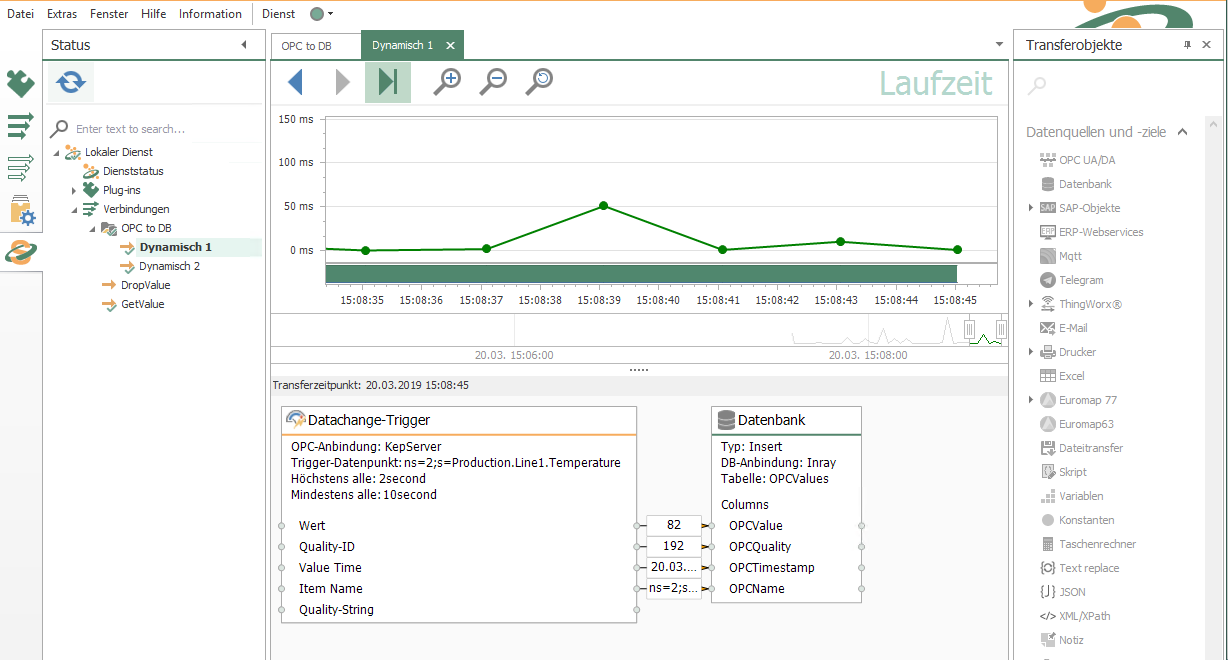Click the refresh icon in Status panel

click(x=71, y=82)
